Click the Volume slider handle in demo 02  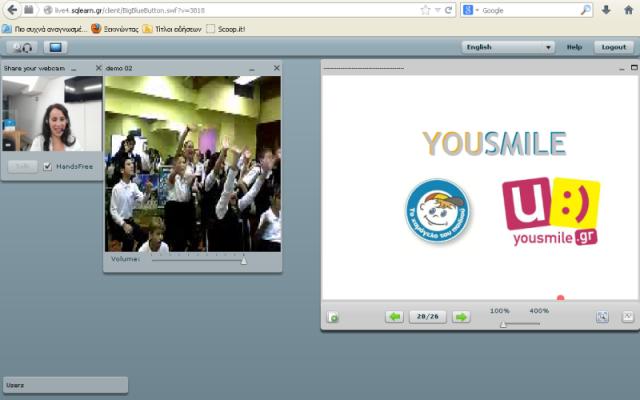[244, 260]
